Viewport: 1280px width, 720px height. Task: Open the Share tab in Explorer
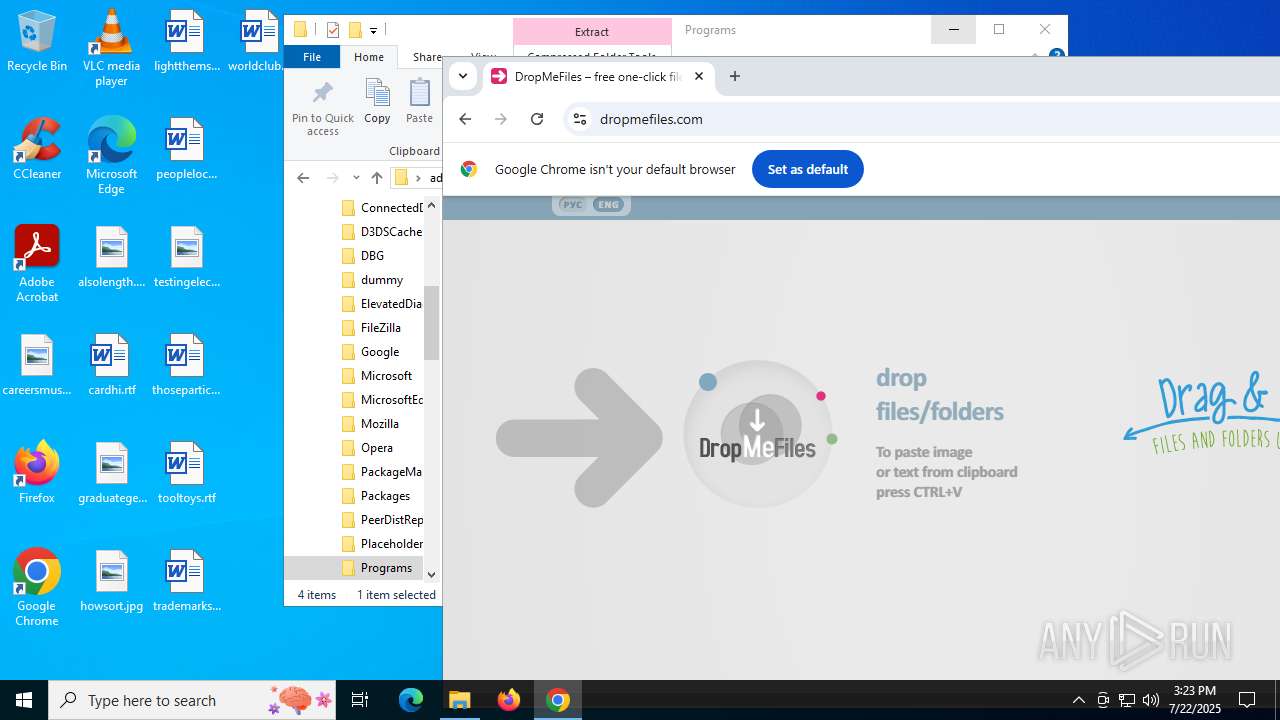(x=427, y=57)
